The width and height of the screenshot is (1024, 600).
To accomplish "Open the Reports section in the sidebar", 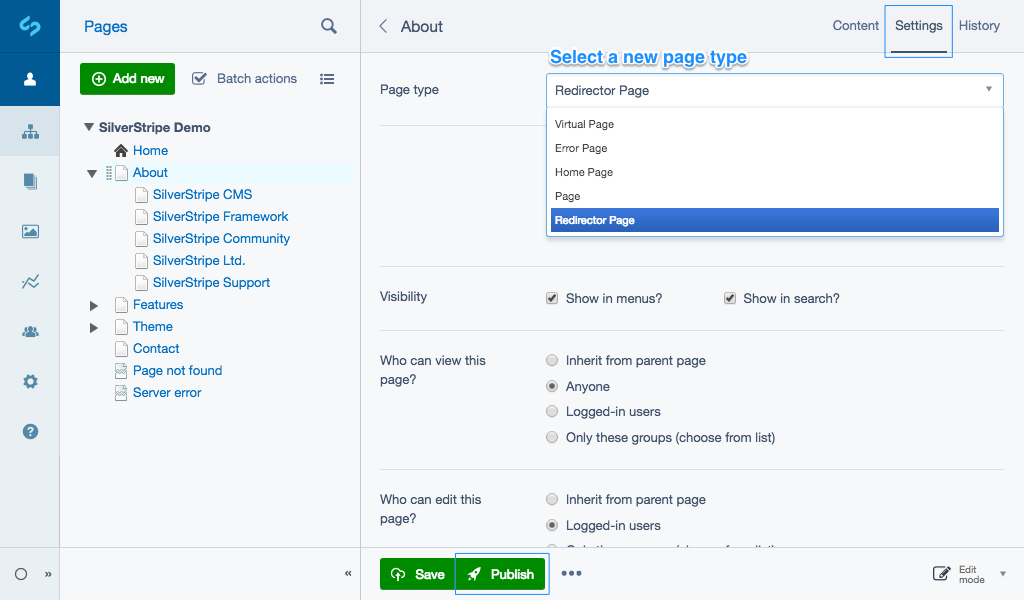I will point(29,282).
